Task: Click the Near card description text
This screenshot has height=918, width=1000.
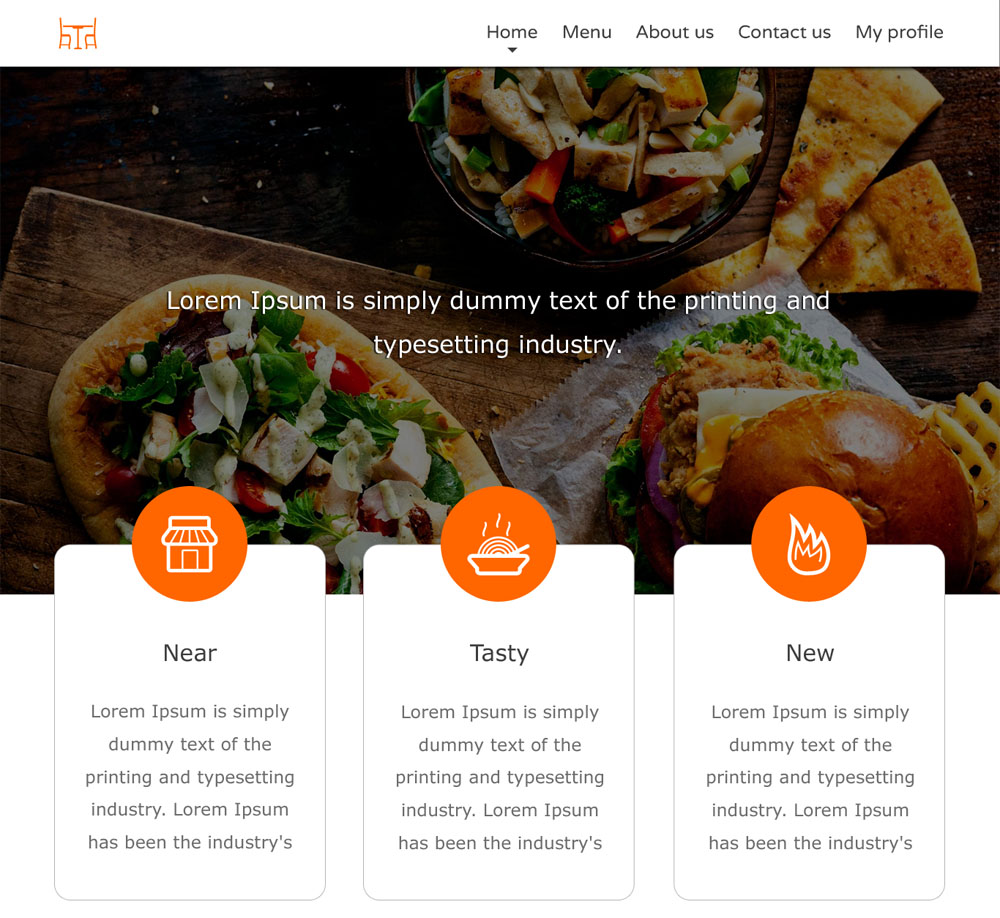Action: (190, 776)
